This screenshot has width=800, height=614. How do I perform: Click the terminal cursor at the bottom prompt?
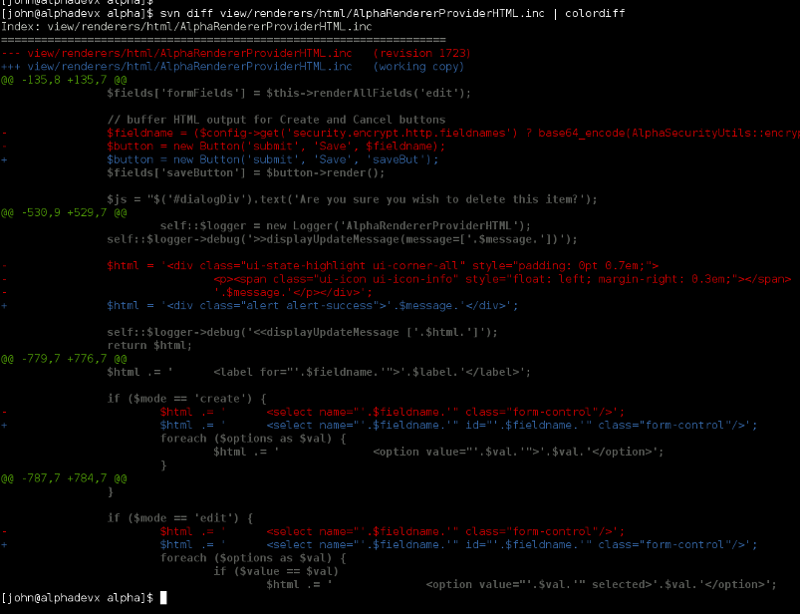point(164,598)
